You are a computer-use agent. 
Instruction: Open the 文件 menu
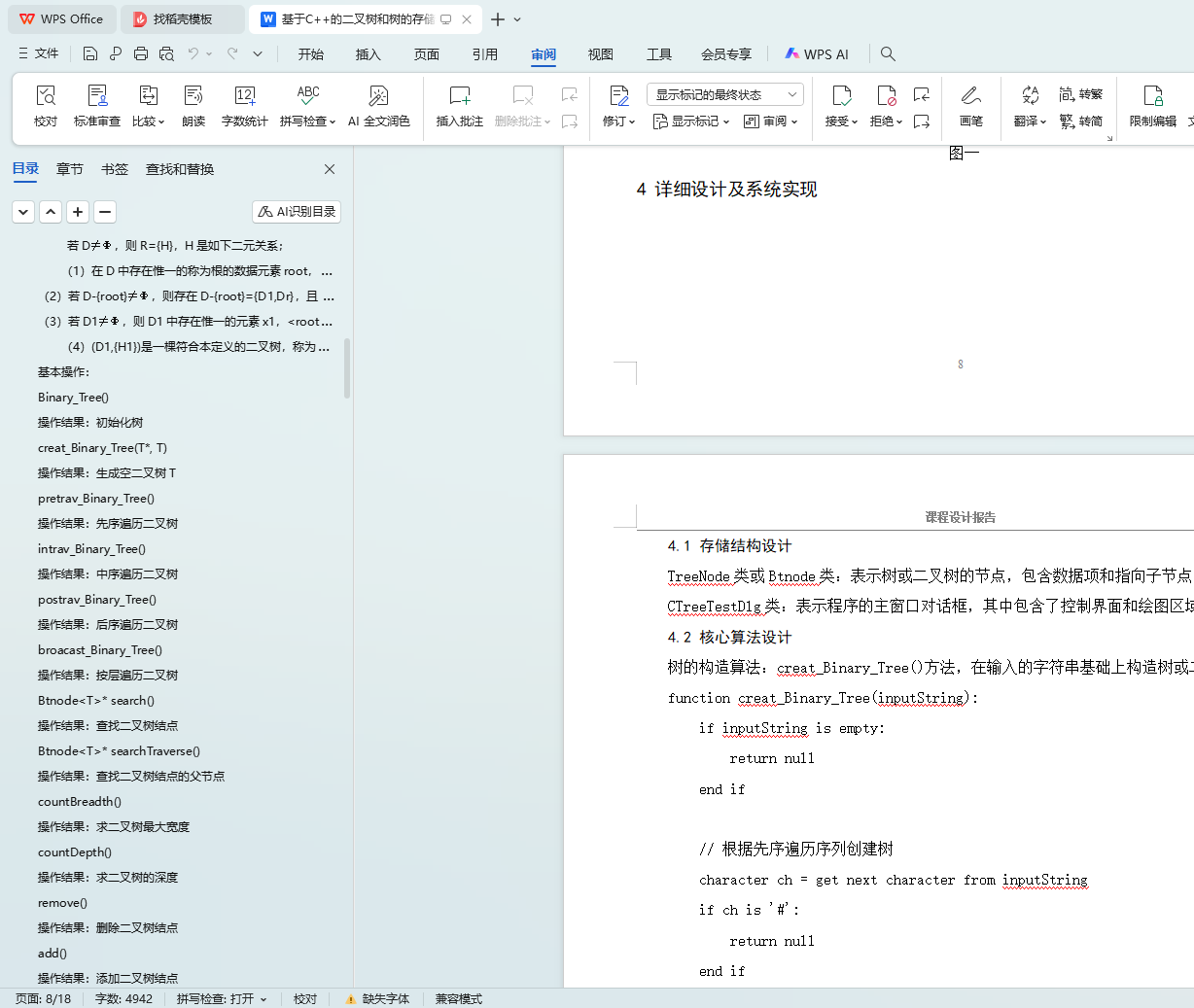39,53
